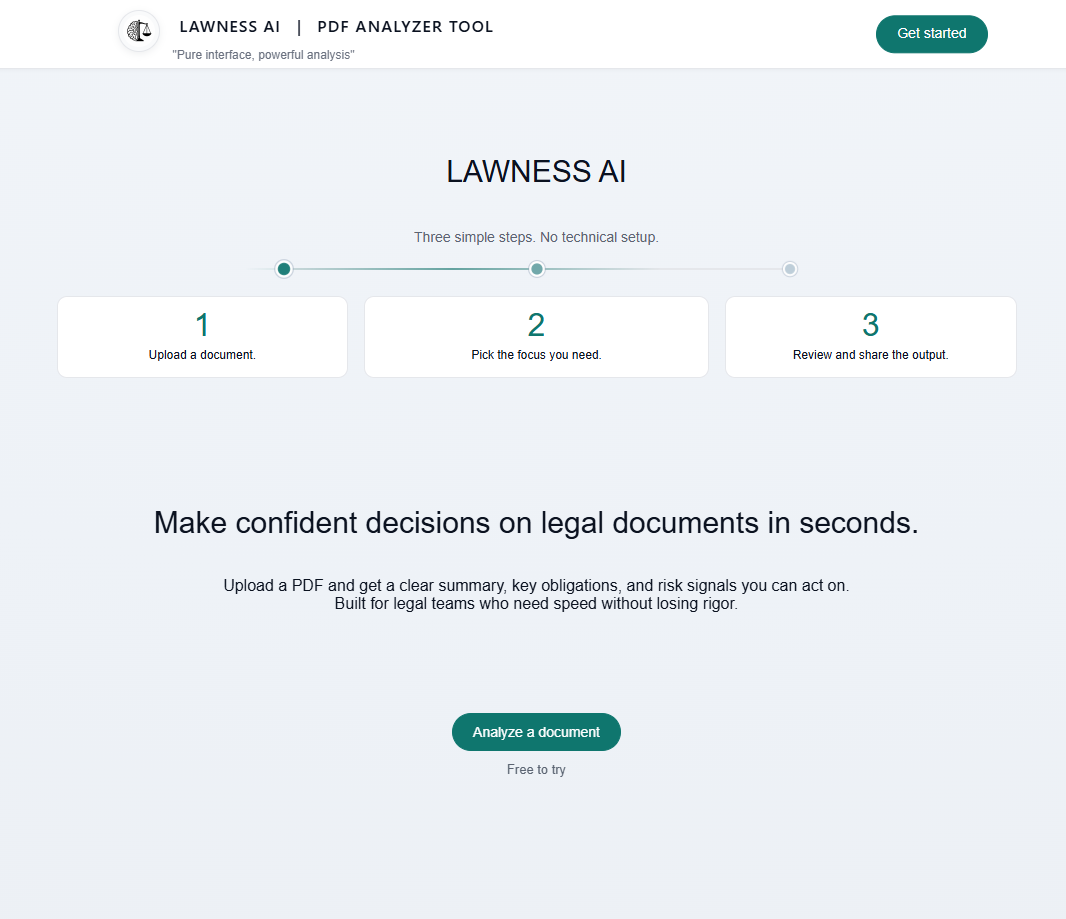
Task: Open the 'Free to try' link
Action: point(536,769)
